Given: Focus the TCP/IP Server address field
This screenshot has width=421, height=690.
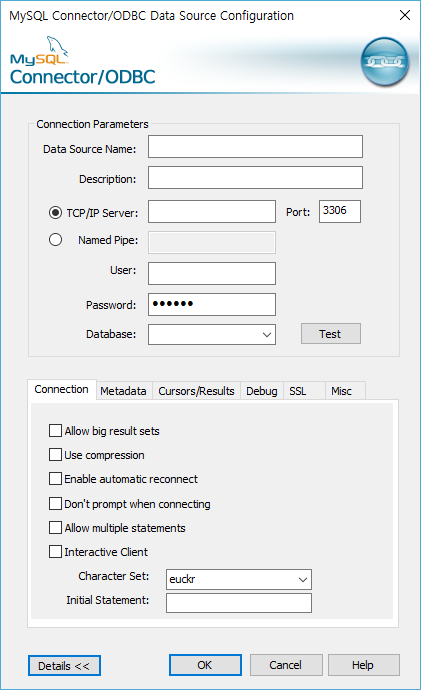Looking at the screenshot, I should 212,212.
